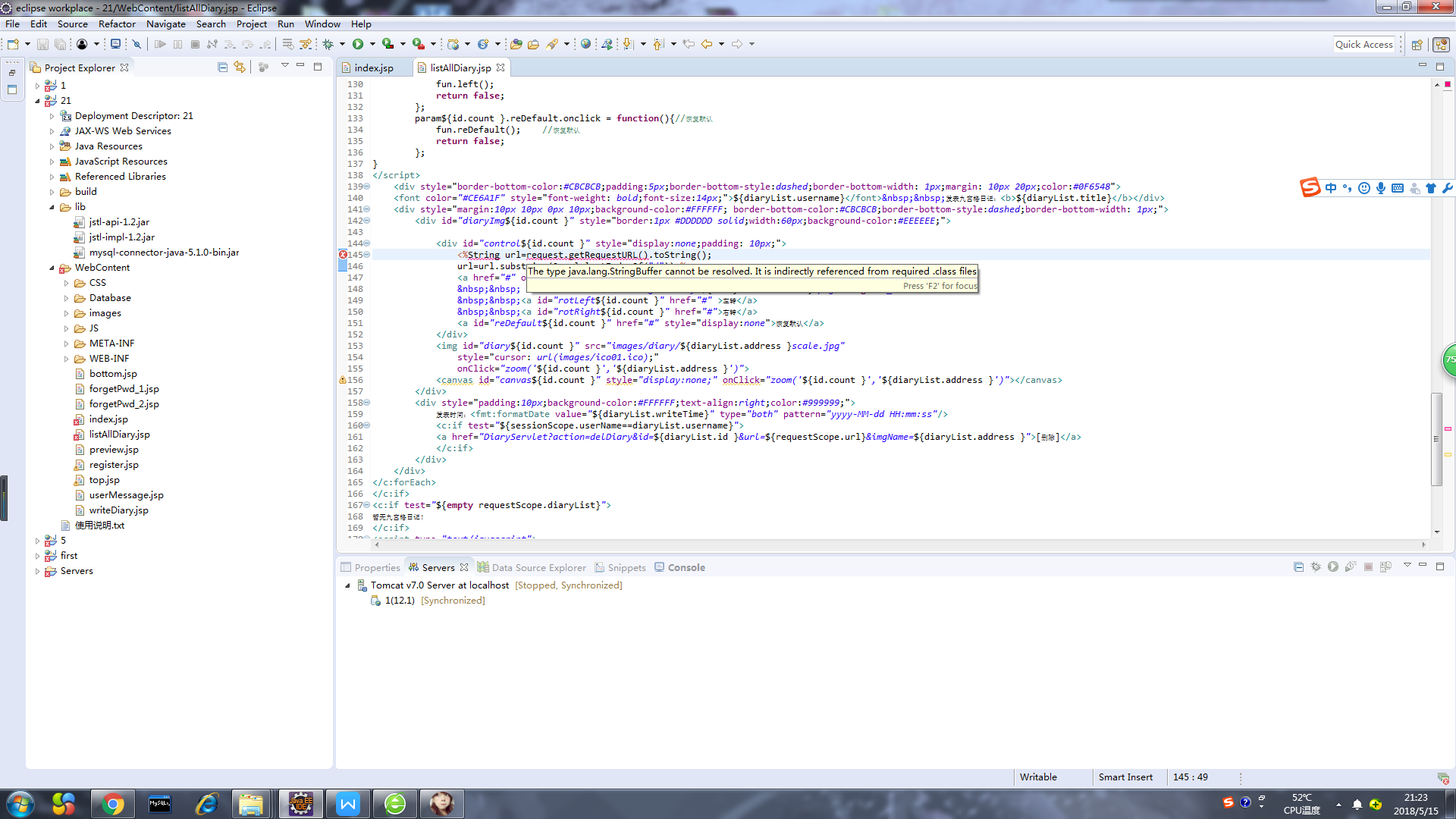Open Chrome from the Windows taskbar

112,804
